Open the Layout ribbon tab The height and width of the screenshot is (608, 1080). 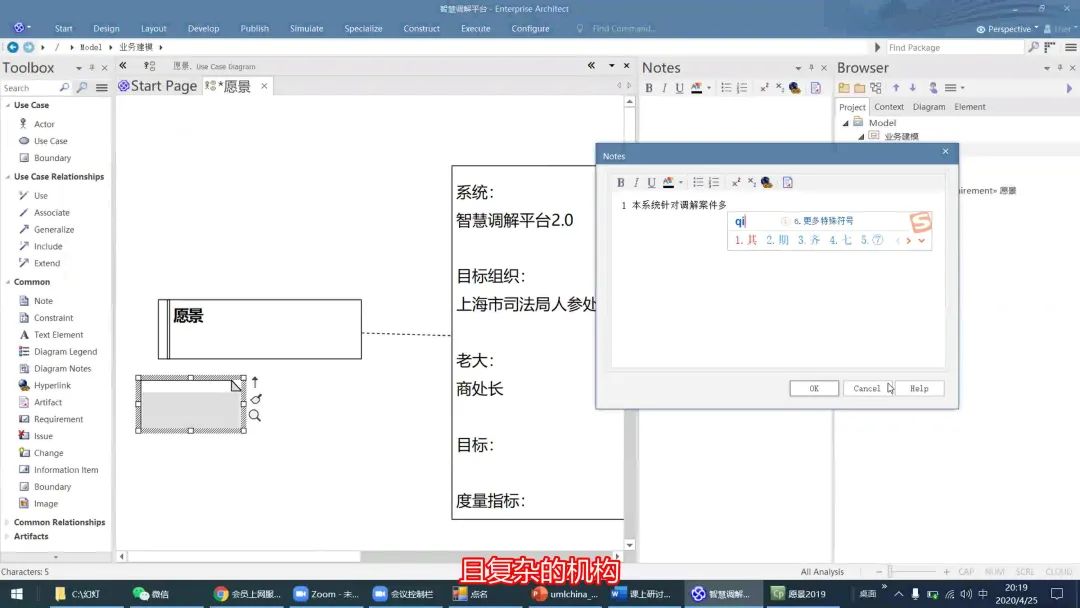154,29
